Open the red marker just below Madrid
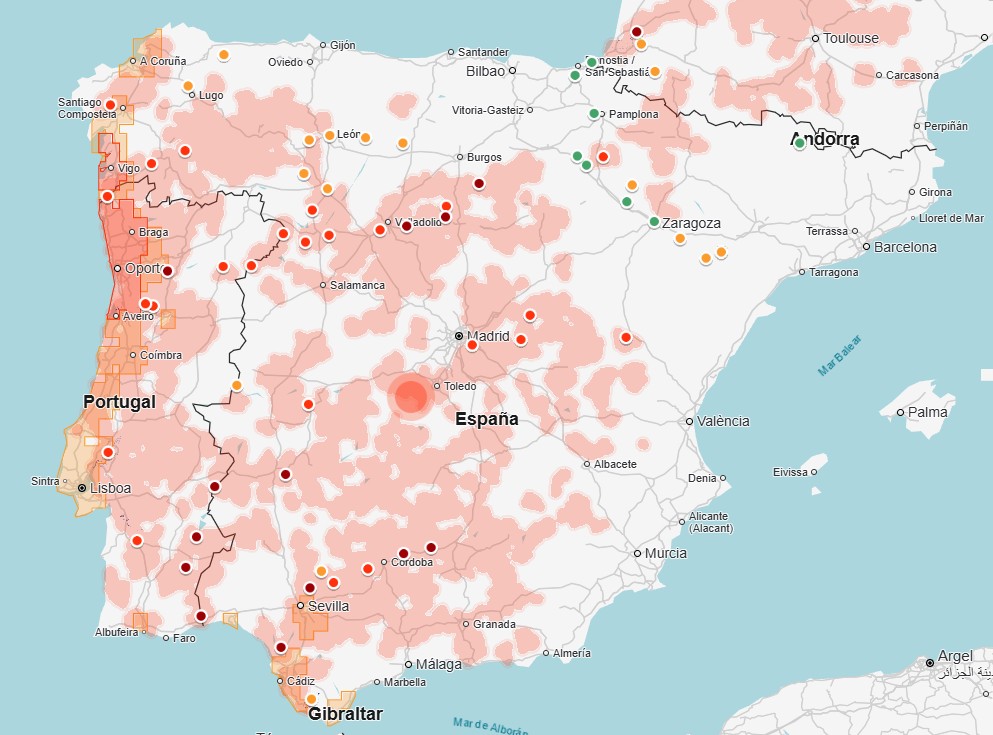The image size is (993, 735). 472,346
